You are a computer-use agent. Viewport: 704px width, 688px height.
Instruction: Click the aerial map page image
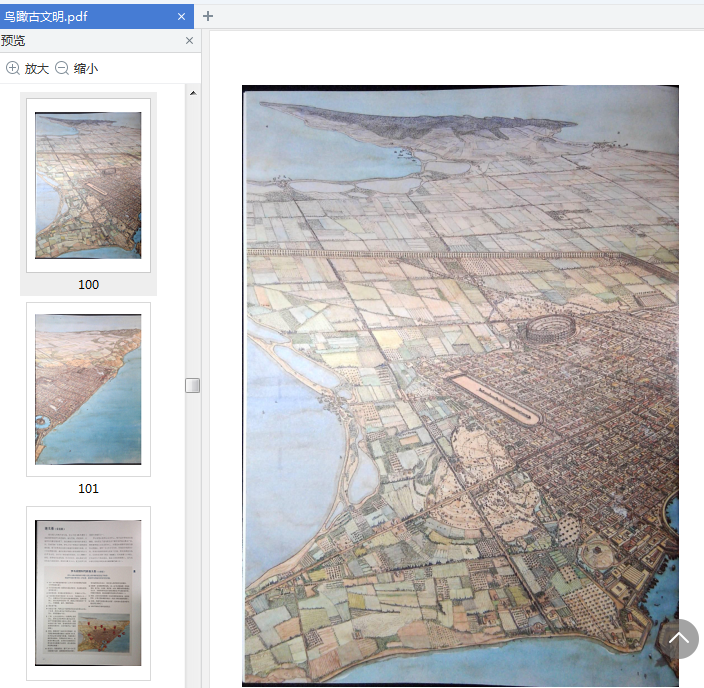click(x=461, y=385)
